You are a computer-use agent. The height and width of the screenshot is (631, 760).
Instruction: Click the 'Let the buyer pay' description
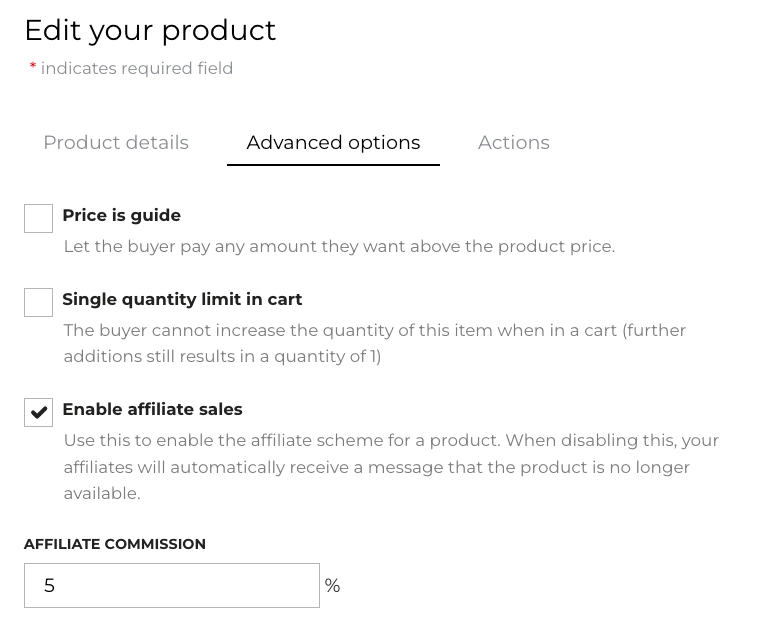[339, 246]
